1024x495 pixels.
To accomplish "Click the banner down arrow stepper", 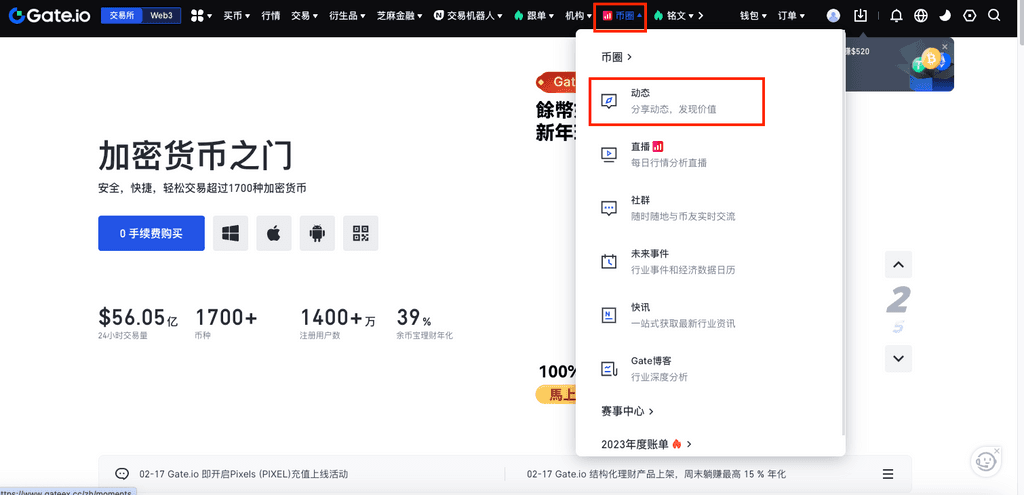I will (898, 358).
